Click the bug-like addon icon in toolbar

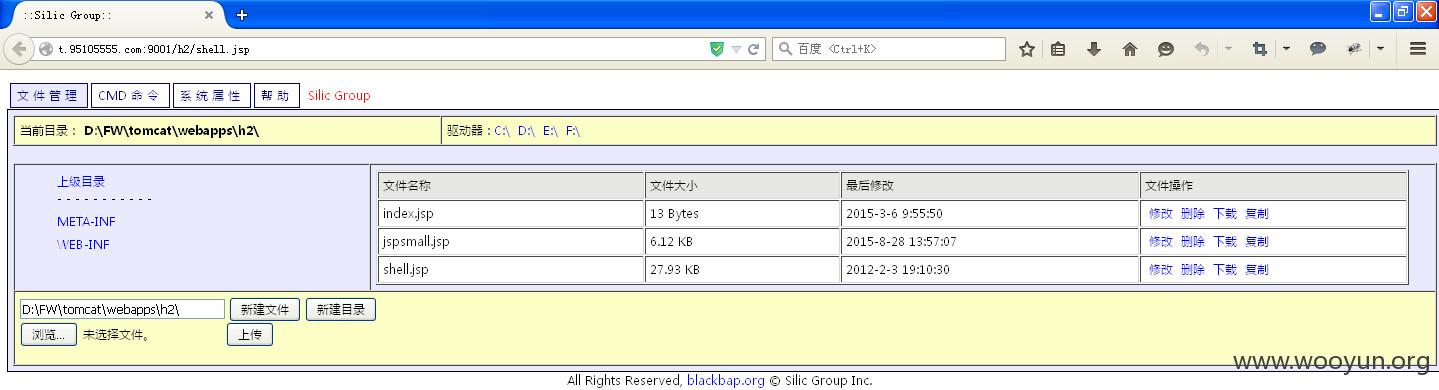click(x=1354, y=49)
